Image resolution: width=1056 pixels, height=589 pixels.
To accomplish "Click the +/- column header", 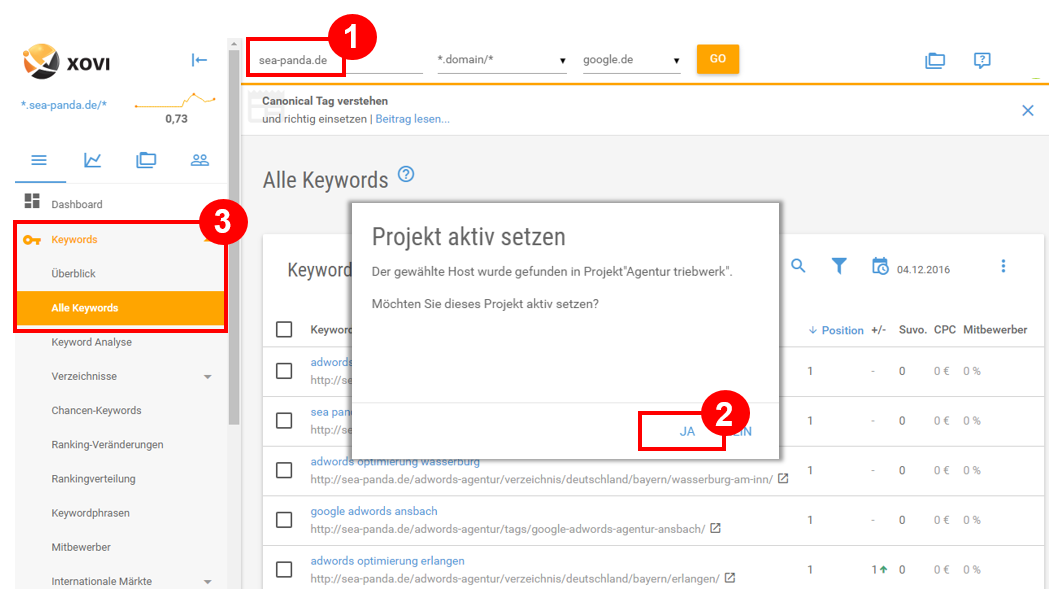I will [878, 330].
